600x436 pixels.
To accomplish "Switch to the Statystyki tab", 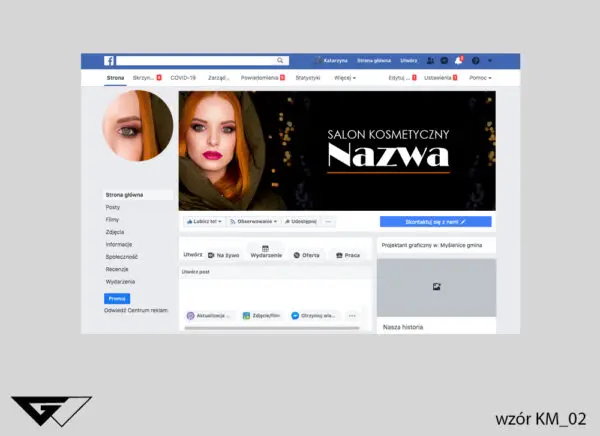I will (x=308, y=77).
